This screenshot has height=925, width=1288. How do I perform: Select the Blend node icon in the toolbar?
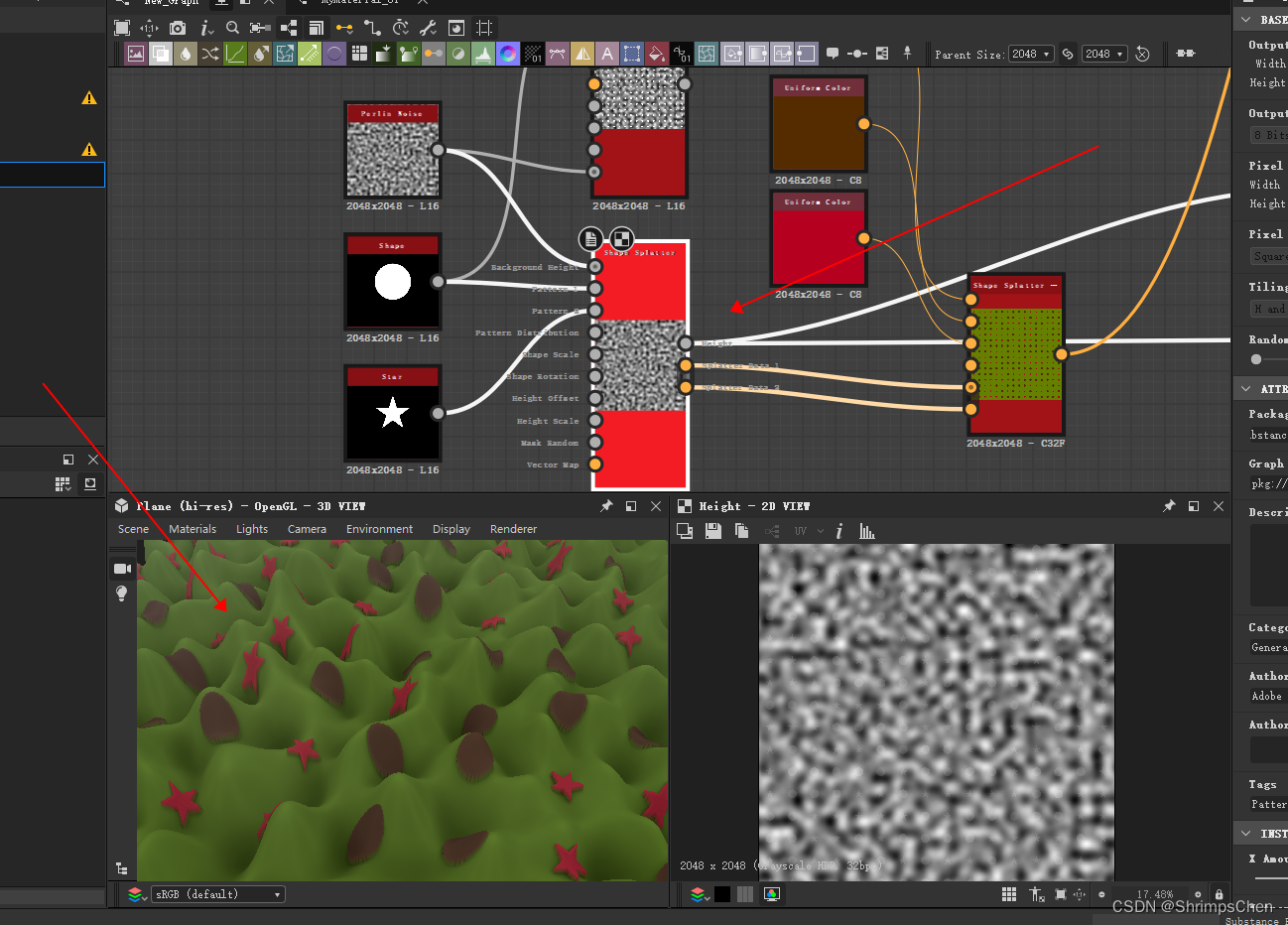161,54
